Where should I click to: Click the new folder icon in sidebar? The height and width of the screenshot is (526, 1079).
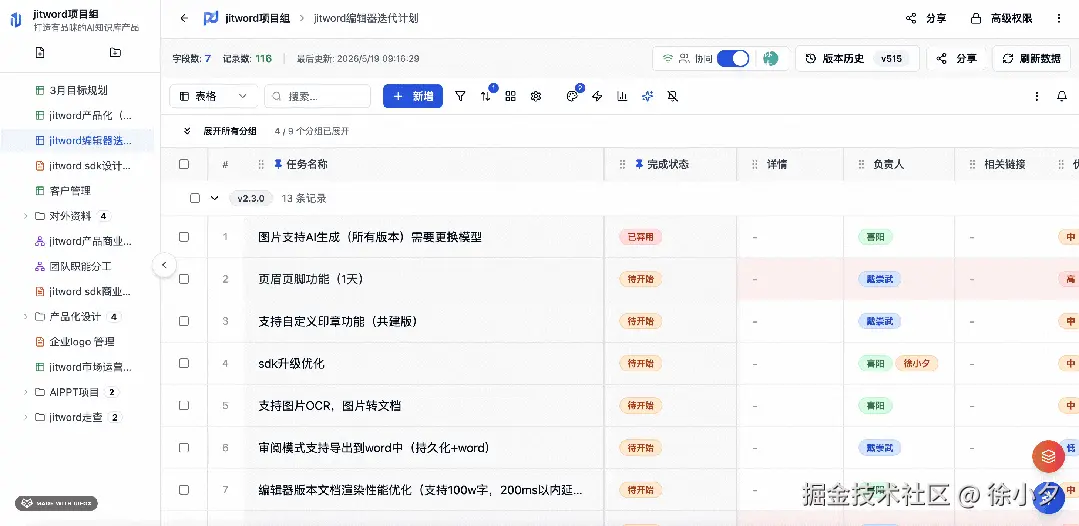point(116,52)
